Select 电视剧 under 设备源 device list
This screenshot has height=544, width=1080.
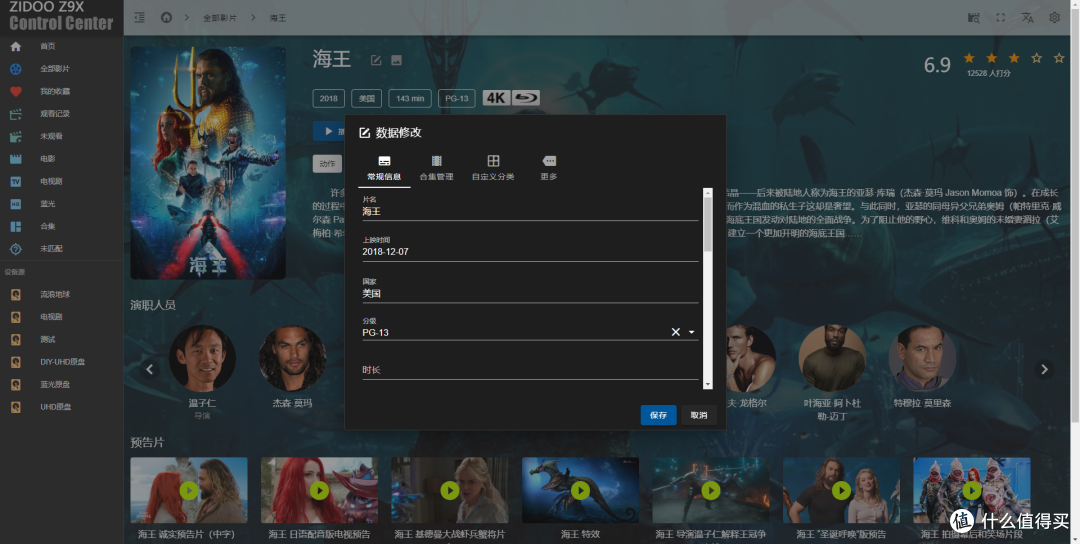(62, 317)
